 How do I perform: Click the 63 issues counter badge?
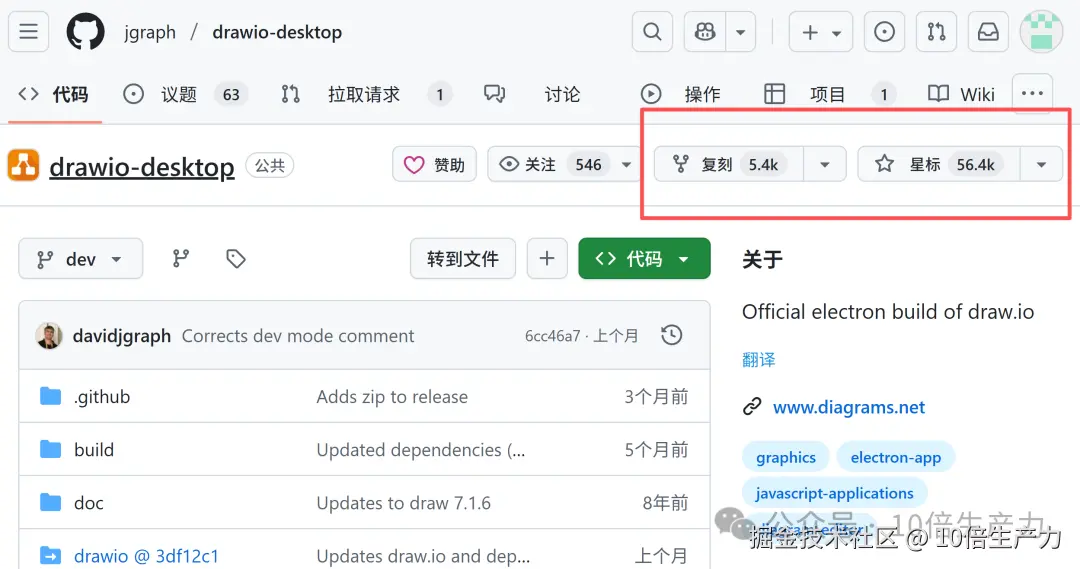[231, 94]
